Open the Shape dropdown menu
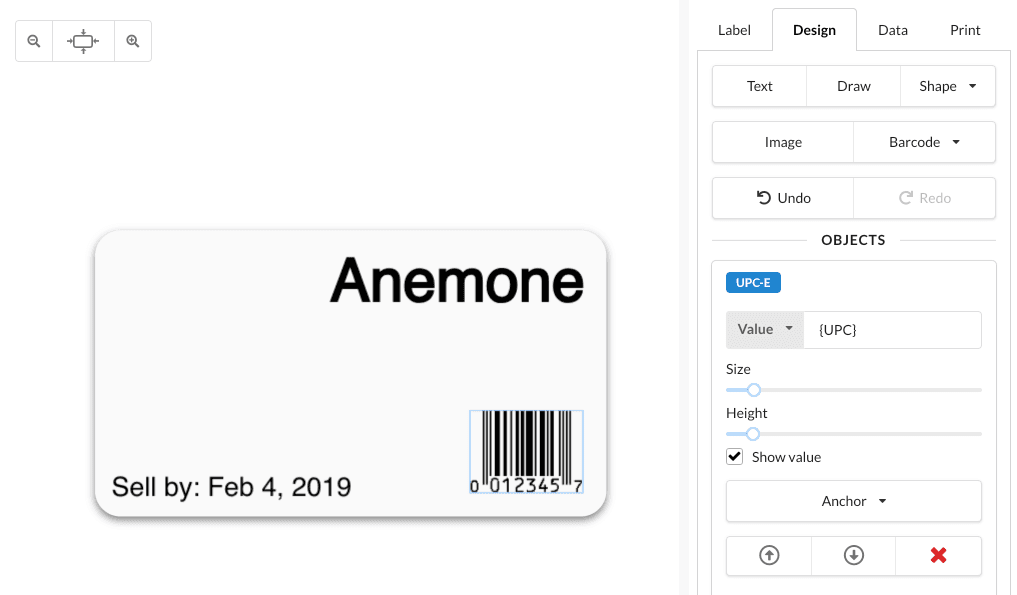Viewport: 1017px width, 595px height. 947,86
